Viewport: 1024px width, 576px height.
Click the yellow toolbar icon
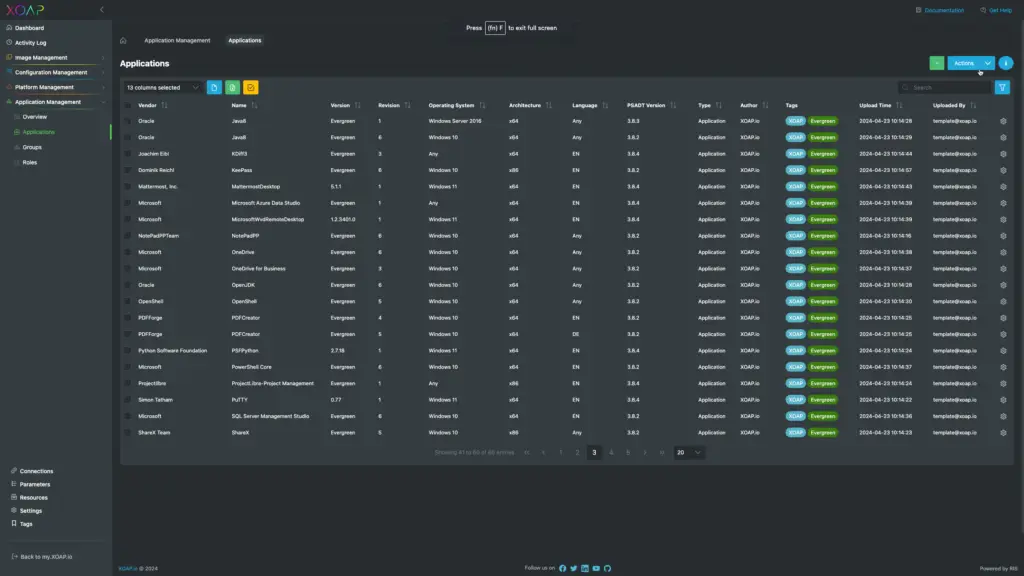point(251,88)
